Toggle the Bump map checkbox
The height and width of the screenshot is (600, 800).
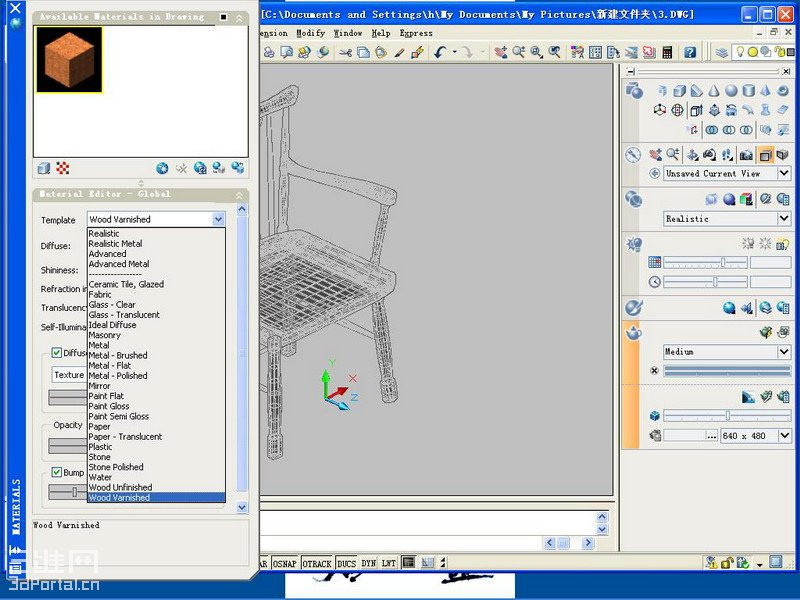[x=57, y=472]
